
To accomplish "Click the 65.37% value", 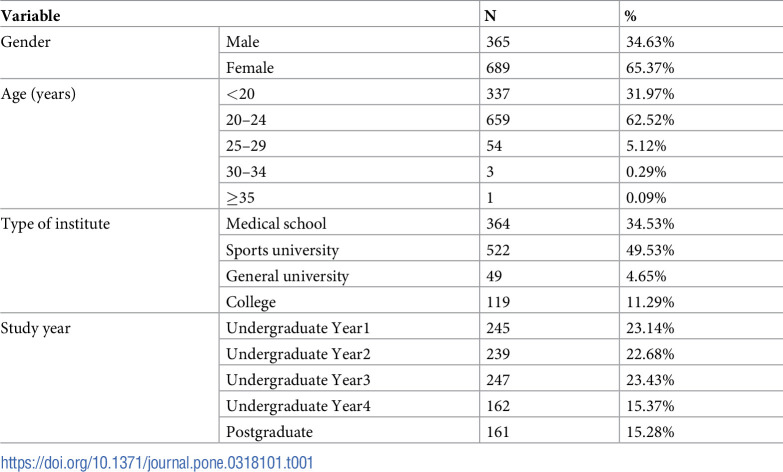I will (x=648, y=67).
